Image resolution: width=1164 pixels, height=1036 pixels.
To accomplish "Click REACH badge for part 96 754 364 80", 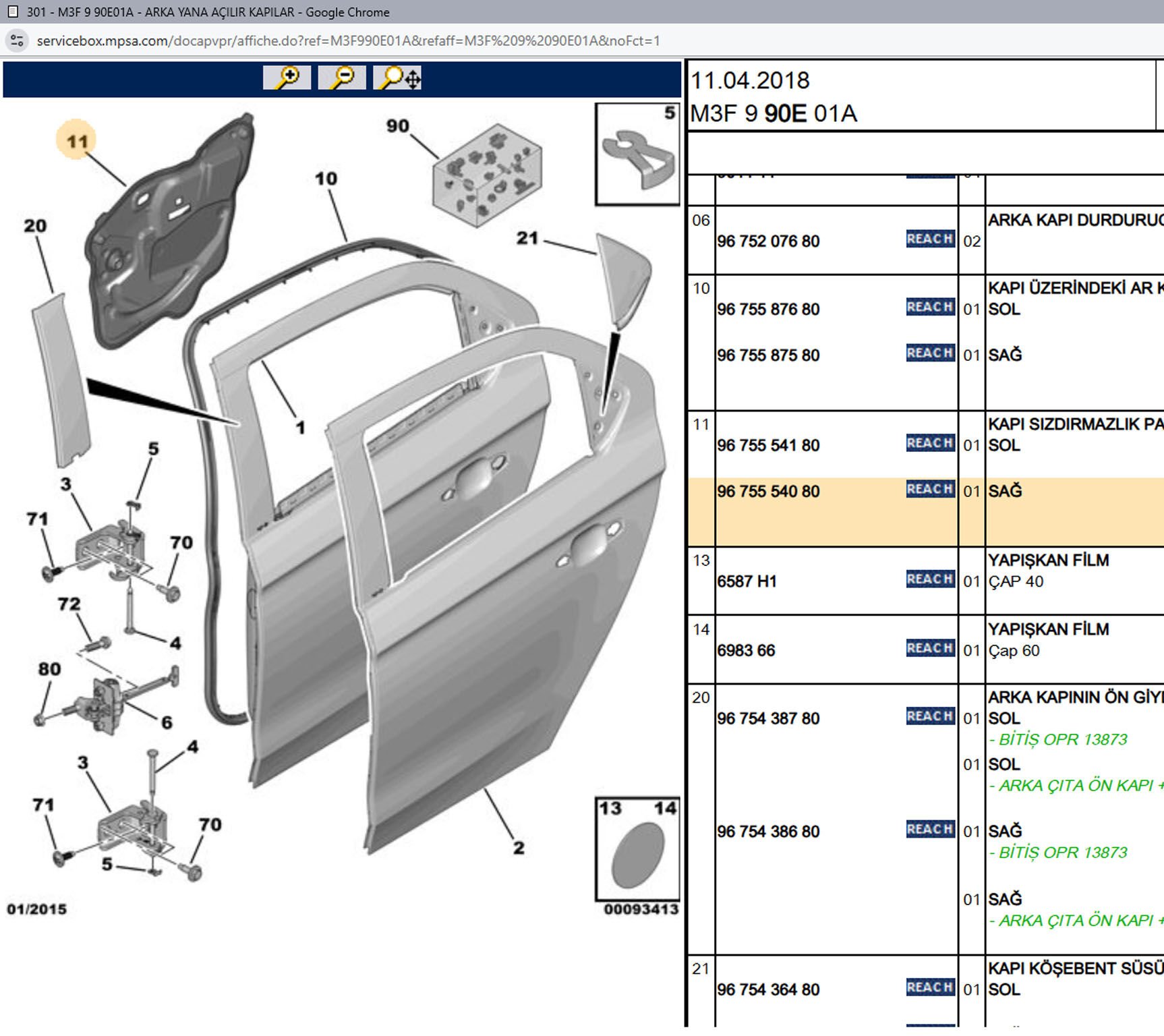I will click(x=929, y=987).
